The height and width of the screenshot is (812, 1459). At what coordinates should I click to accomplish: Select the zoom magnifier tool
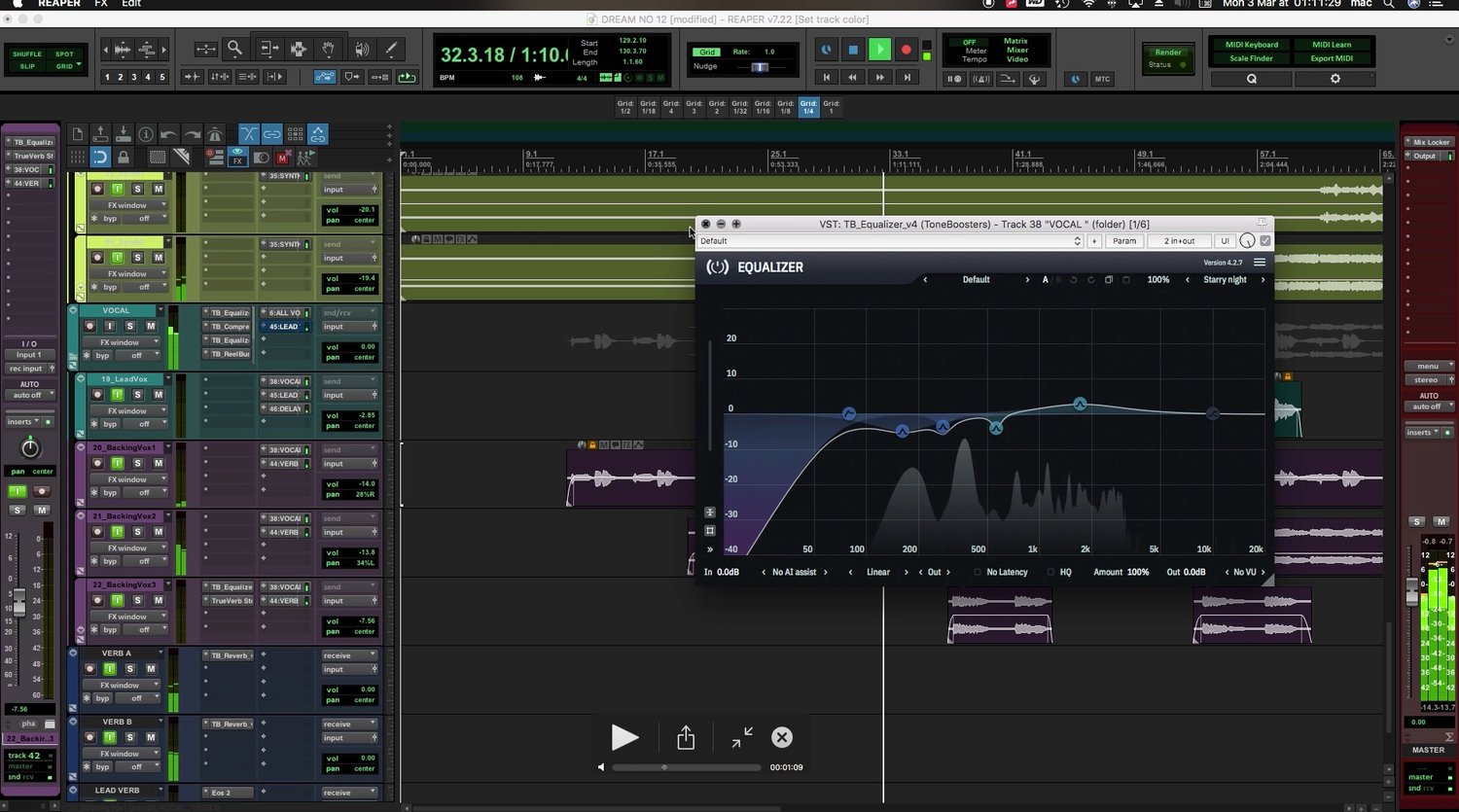234,49
